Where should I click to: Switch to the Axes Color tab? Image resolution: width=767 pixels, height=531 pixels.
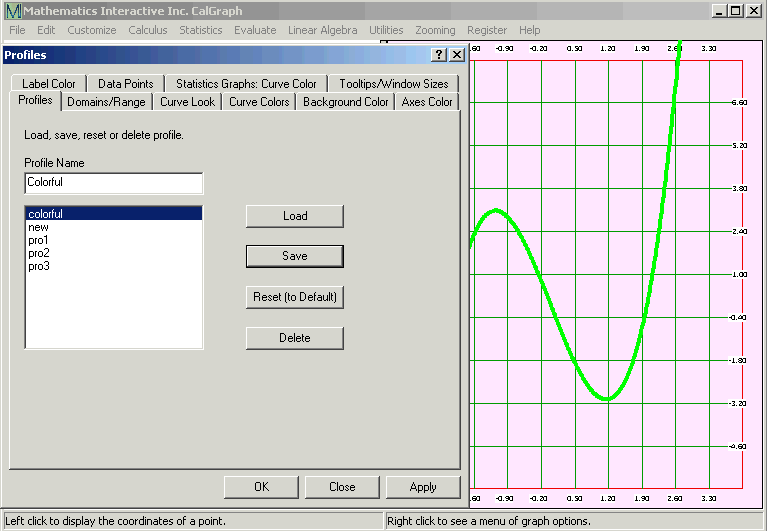click(427, 102)
